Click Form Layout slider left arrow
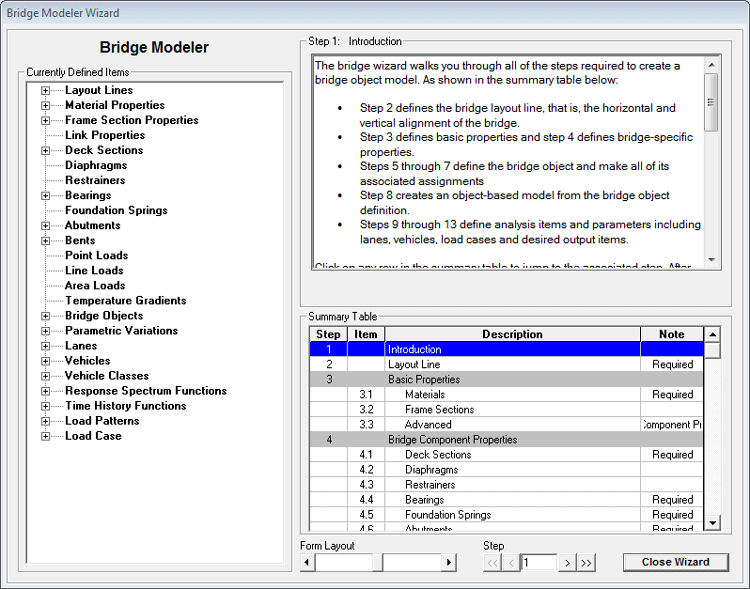 [x=308, y=563]
